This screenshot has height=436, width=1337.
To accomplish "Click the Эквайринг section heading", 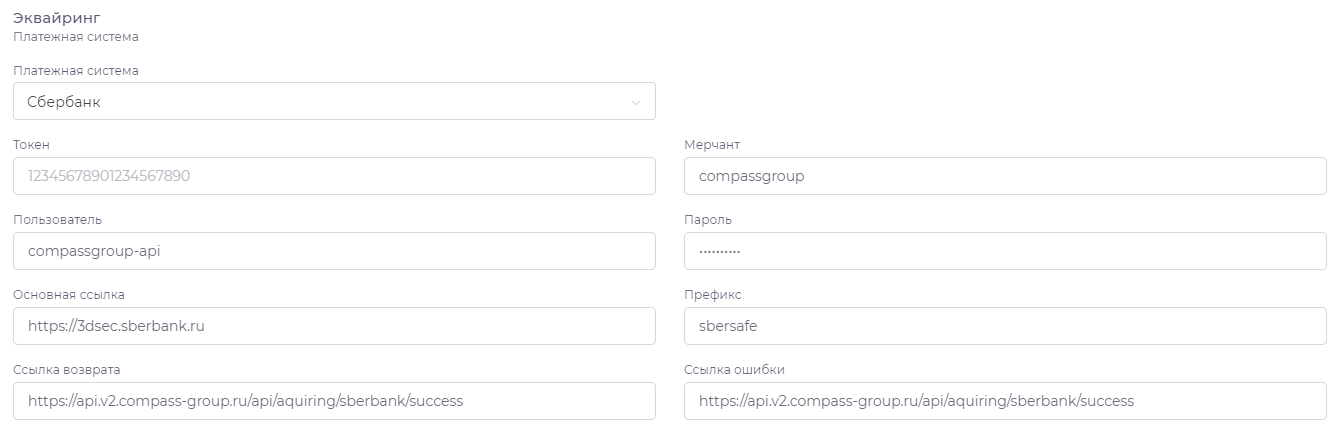I will click(x=57, y=18).
